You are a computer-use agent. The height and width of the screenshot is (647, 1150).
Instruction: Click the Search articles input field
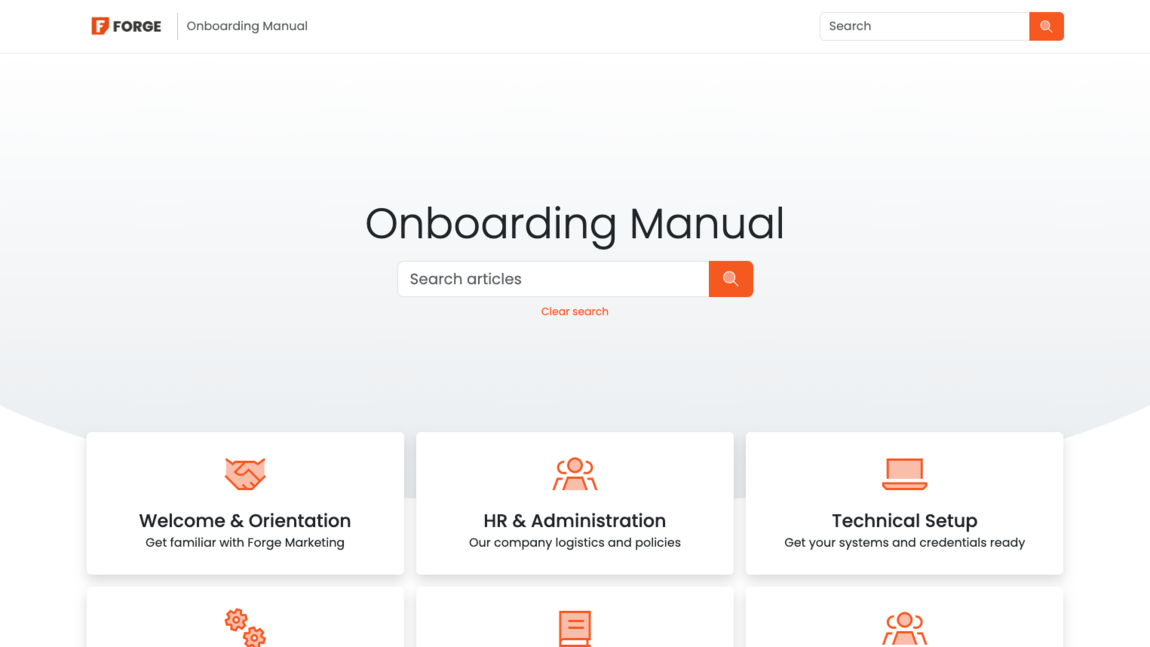pos(550,279)
